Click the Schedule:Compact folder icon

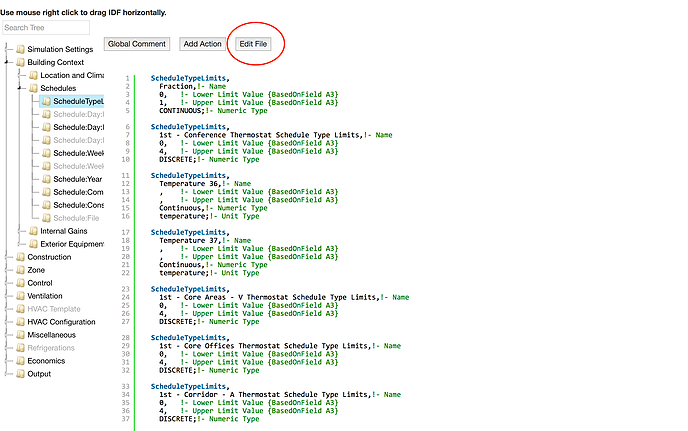(47, 192)
